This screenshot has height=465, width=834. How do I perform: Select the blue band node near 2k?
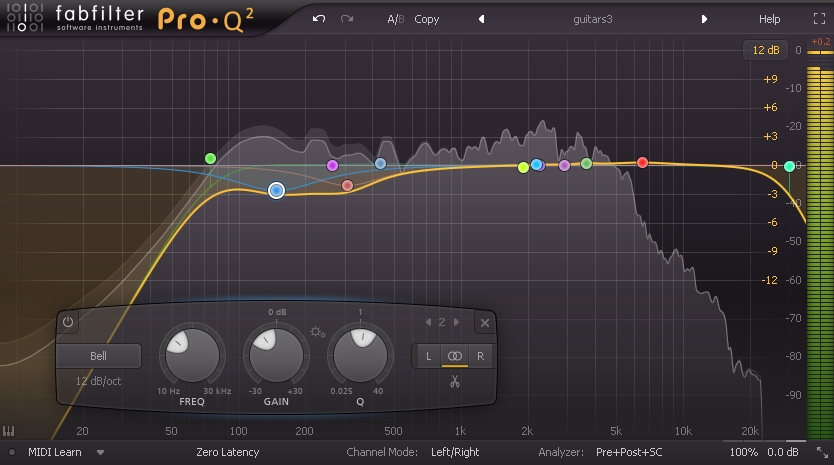click(537, 164)
